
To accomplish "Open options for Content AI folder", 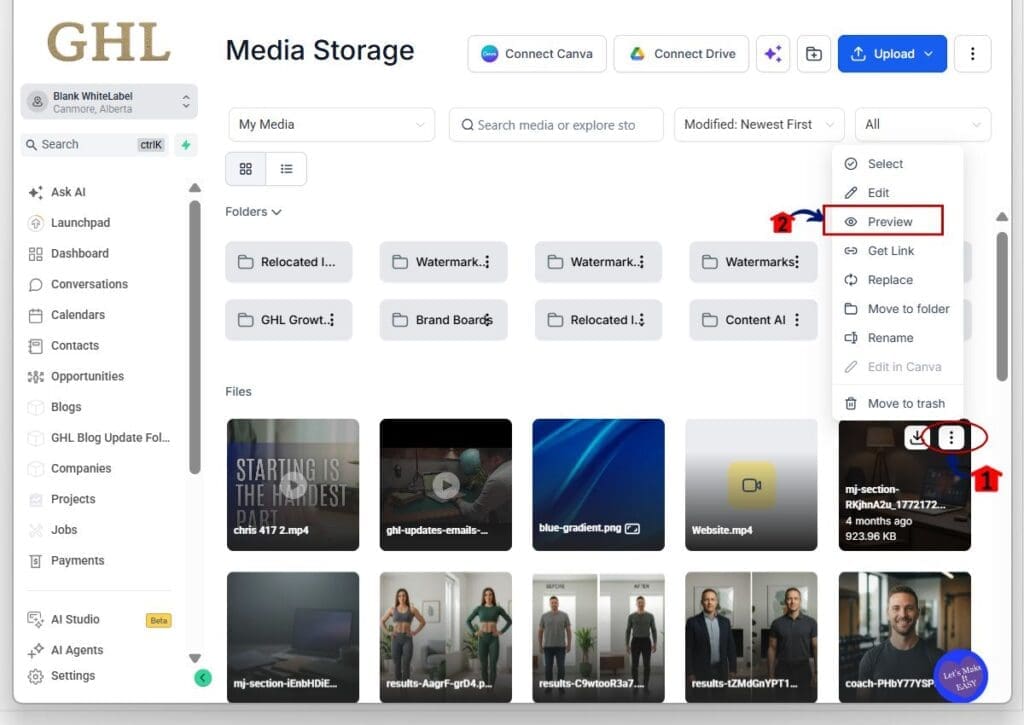I will (x=797, y=320).
